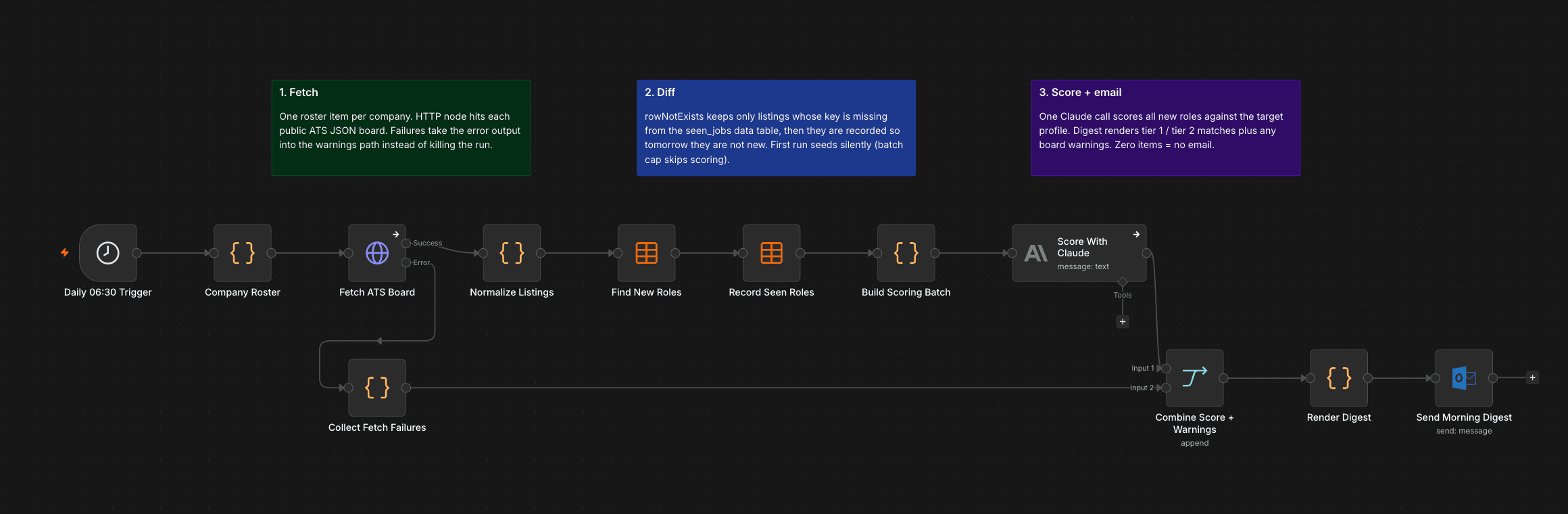
Task: Open the Combine Score + Warnings merge node
Action: (1194, 378)
